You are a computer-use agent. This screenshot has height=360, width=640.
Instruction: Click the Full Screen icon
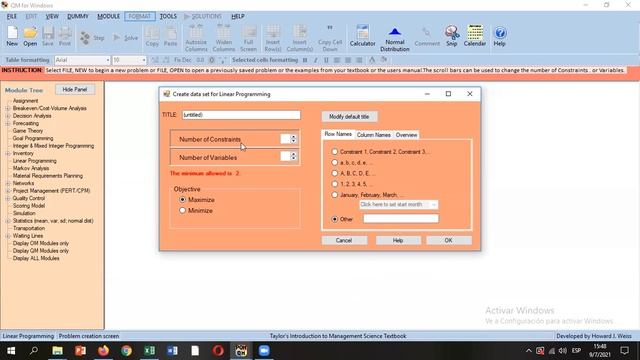click(x=249, y=38)
